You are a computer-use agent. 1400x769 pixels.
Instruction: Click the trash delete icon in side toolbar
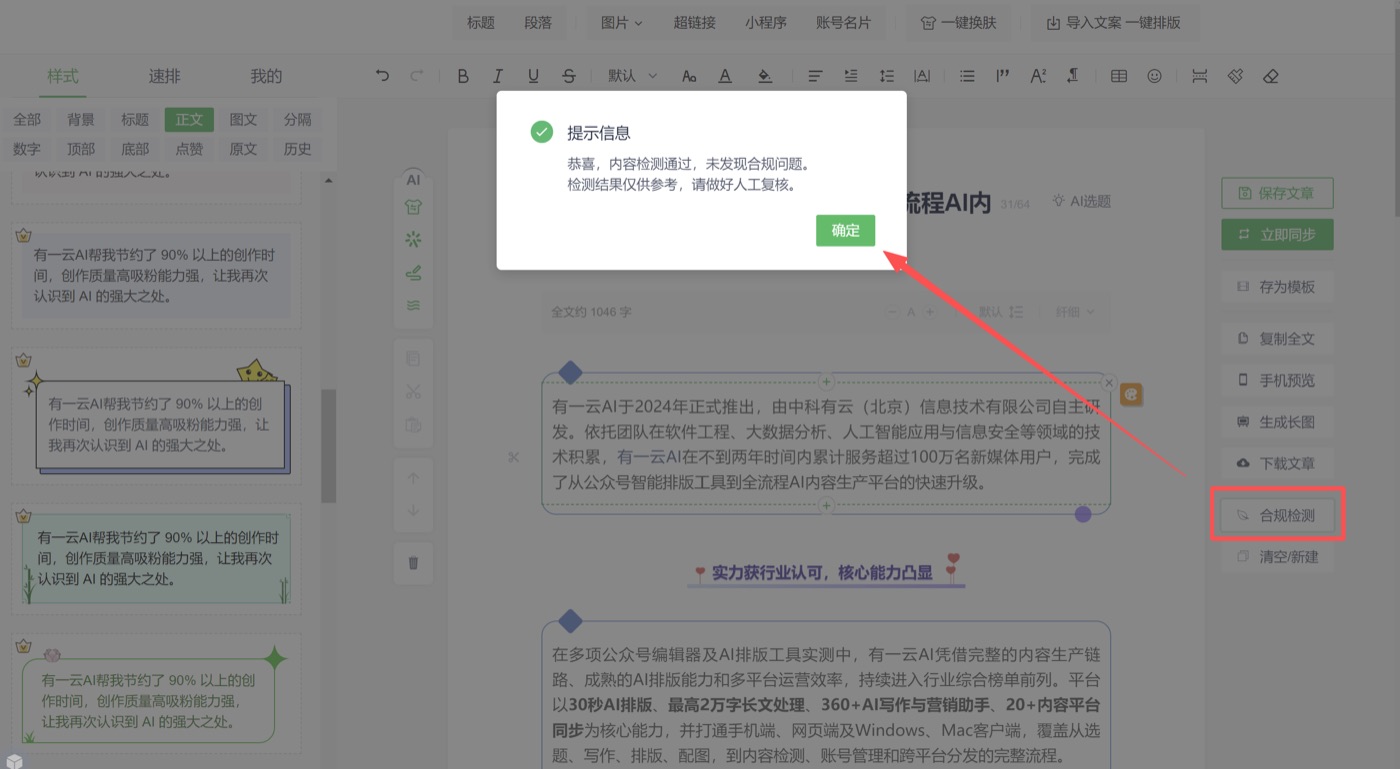click(413, 563)
